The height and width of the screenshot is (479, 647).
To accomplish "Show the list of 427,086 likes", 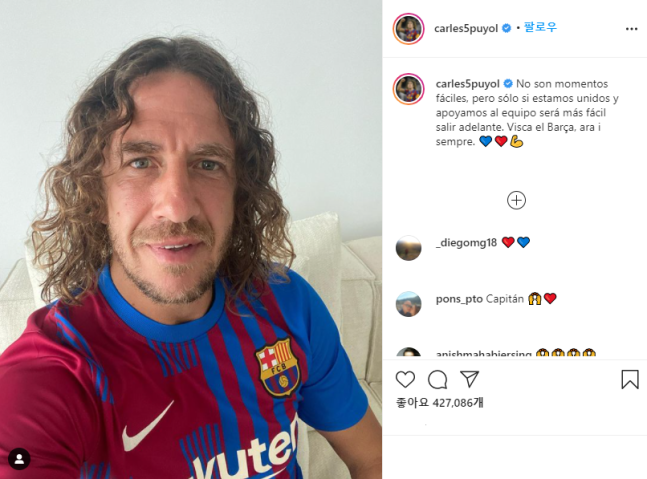I will [x=439, y=402].
